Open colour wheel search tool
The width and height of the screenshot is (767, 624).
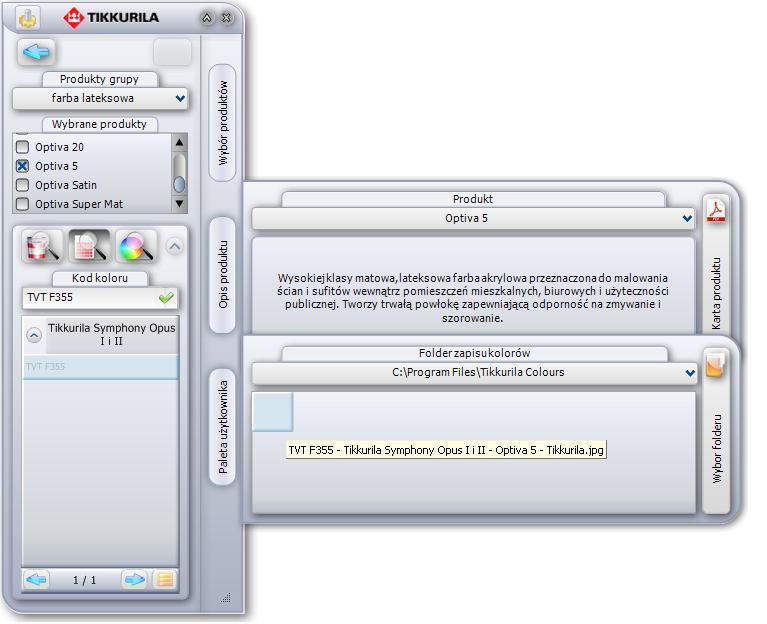pyautogui.click(x=136, y=246)
